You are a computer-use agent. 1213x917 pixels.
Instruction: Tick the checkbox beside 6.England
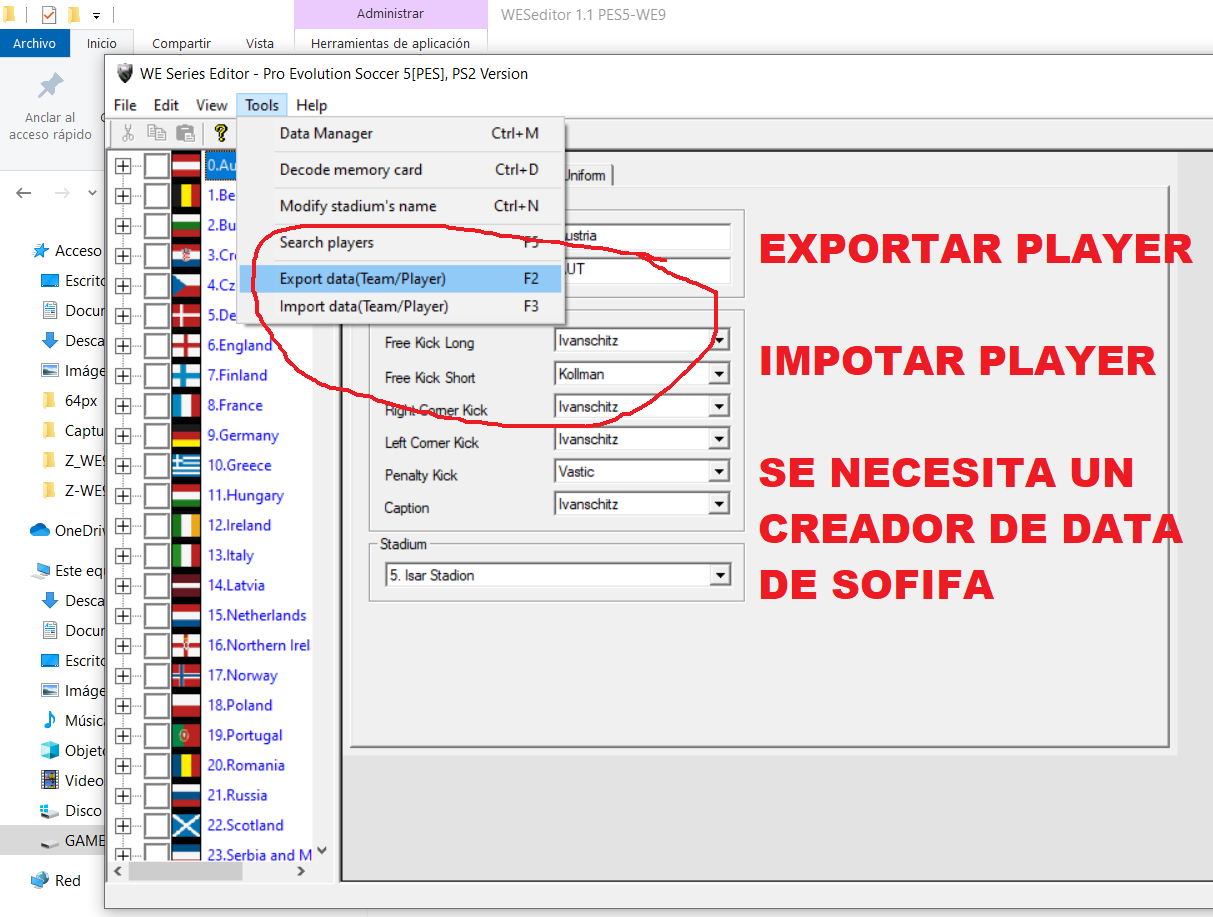point(156,345)
